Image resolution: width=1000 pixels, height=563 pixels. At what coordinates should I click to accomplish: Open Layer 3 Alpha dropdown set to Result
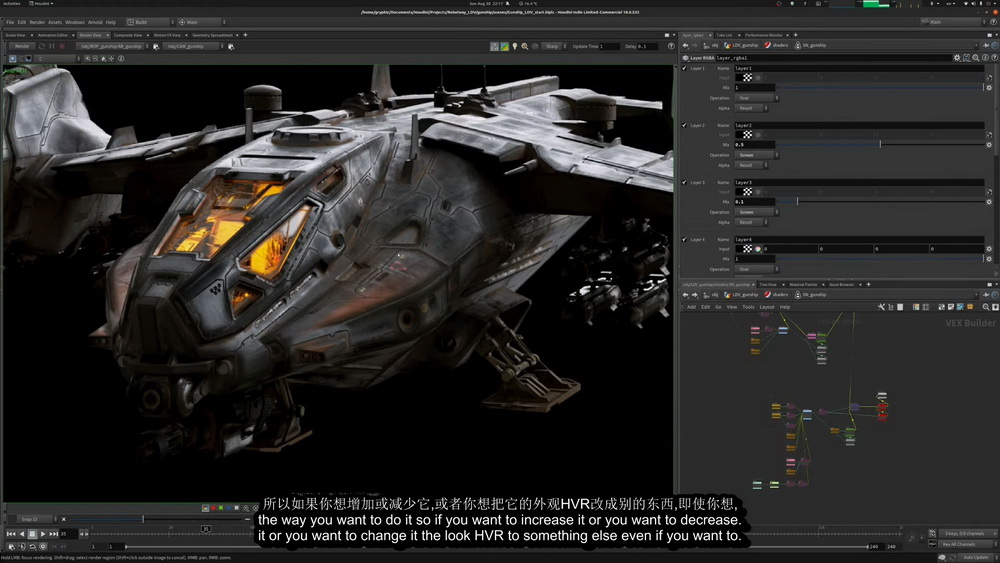[x=751, y=223]
